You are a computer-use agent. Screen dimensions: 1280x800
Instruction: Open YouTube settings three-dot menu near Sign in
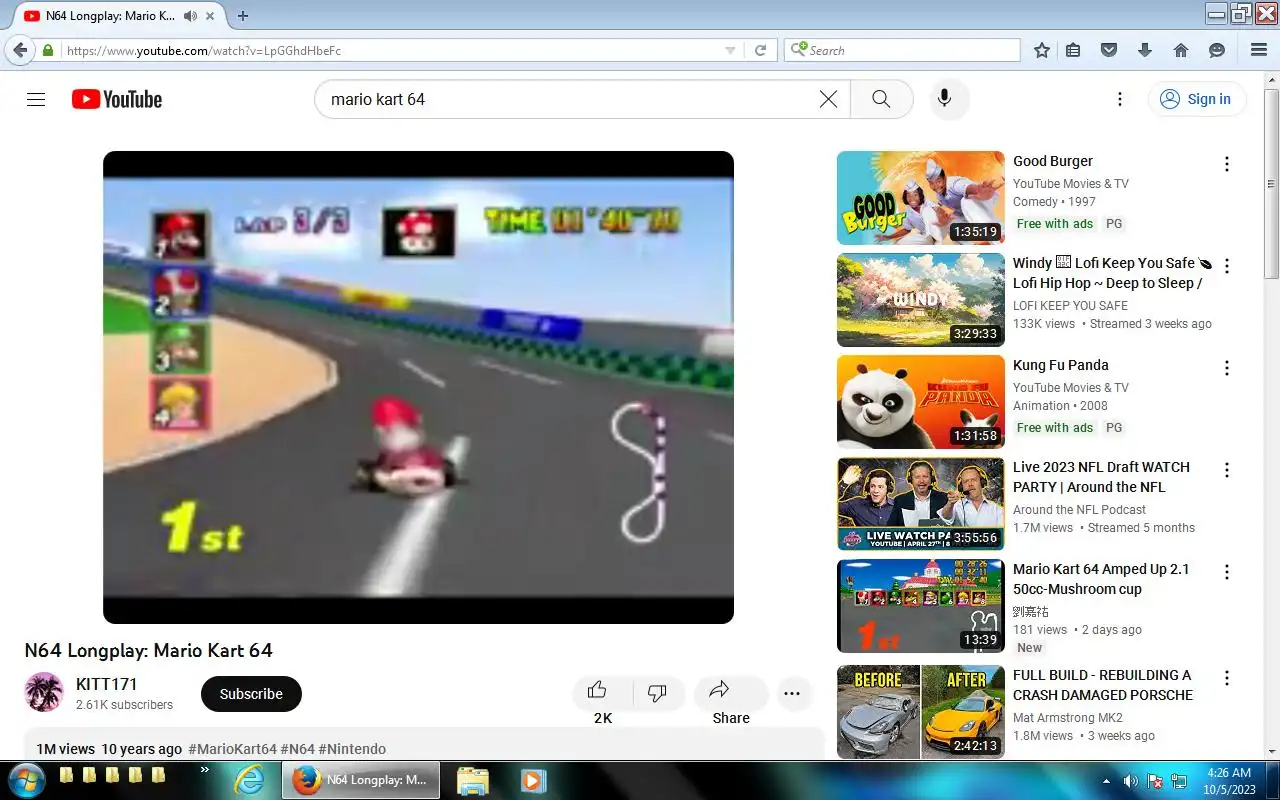(1120, 99)
